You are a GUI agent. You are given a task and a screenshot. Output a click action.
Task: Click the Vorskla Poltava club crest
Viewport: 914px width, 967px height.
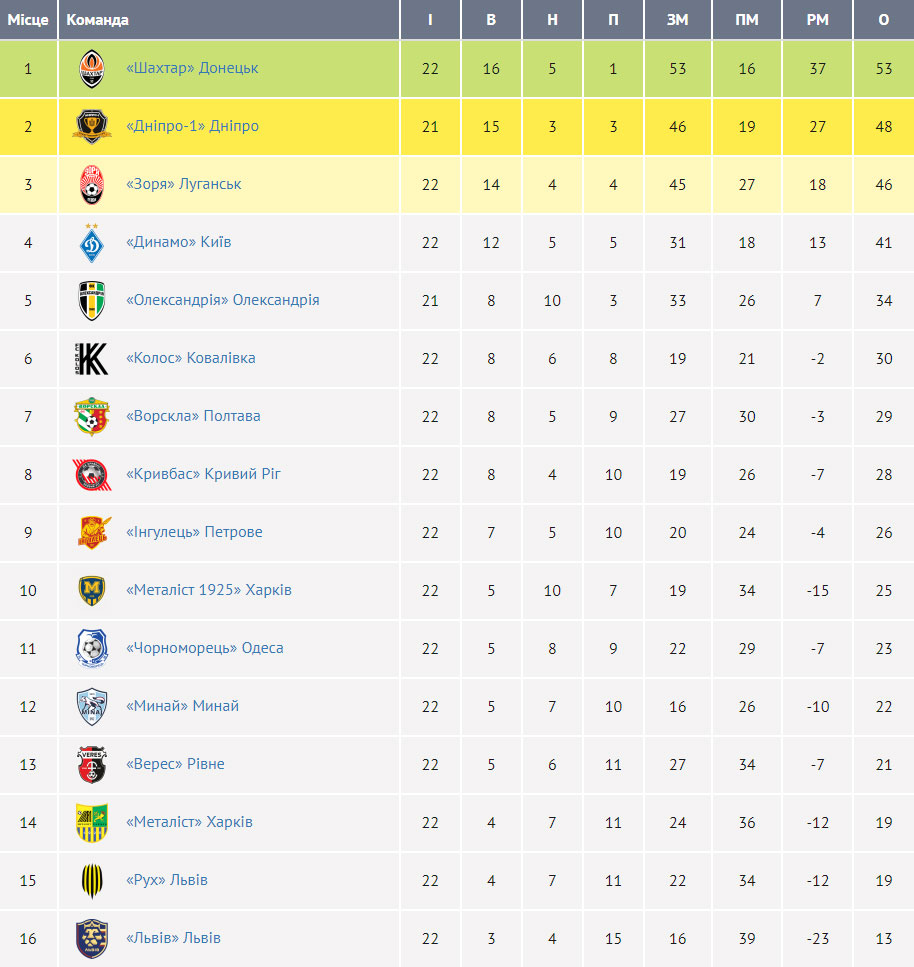click(x=92, y=417)
